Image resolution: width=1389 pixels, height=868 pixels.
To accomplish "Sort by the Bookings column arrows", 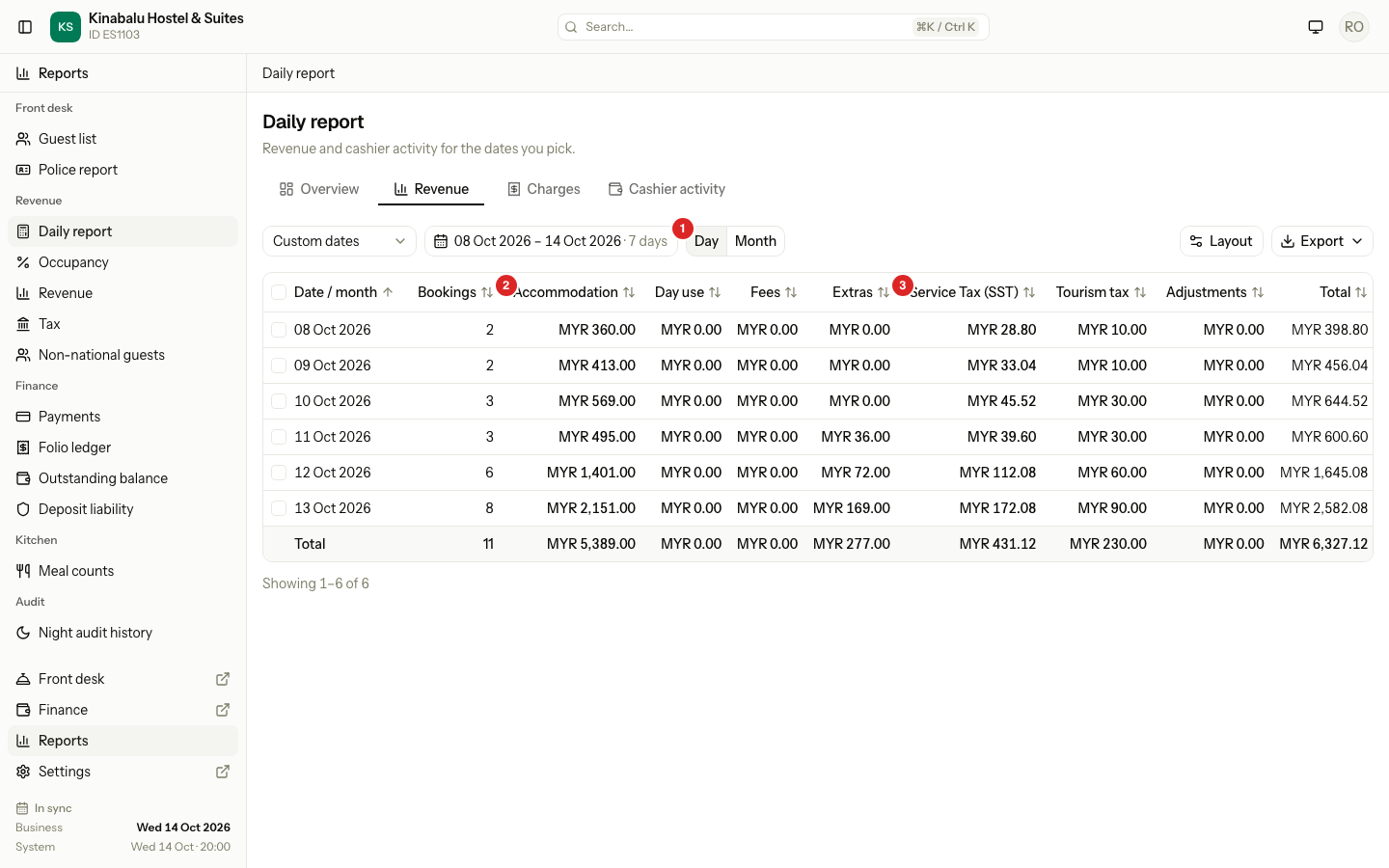I will tap(487, 292).
